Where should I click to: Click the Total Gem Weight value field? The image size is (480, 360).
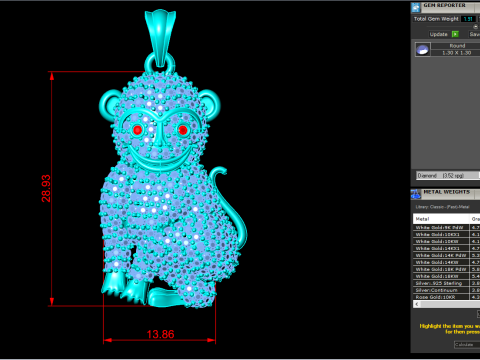pos(468,19)
